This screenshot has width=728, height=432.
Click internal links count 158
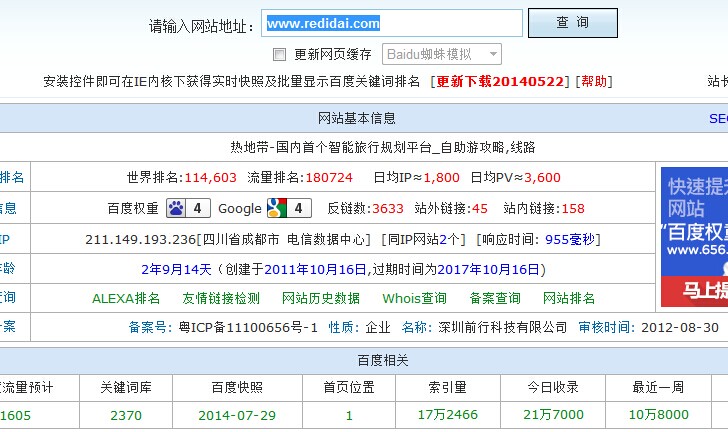(x=573, y=209)
